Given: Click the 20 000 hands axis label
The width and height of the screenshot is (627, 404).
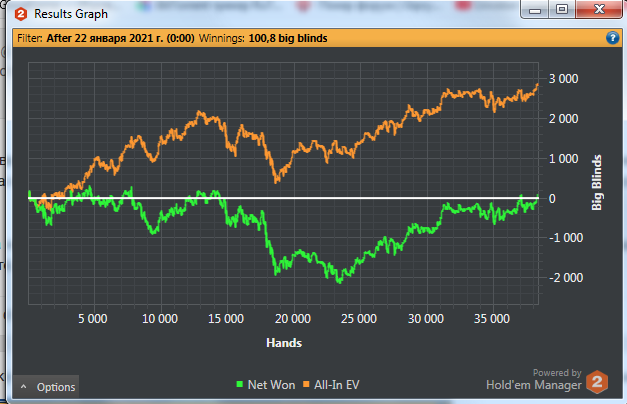Looking at the screenshot, I should click(x=292, y=319).
